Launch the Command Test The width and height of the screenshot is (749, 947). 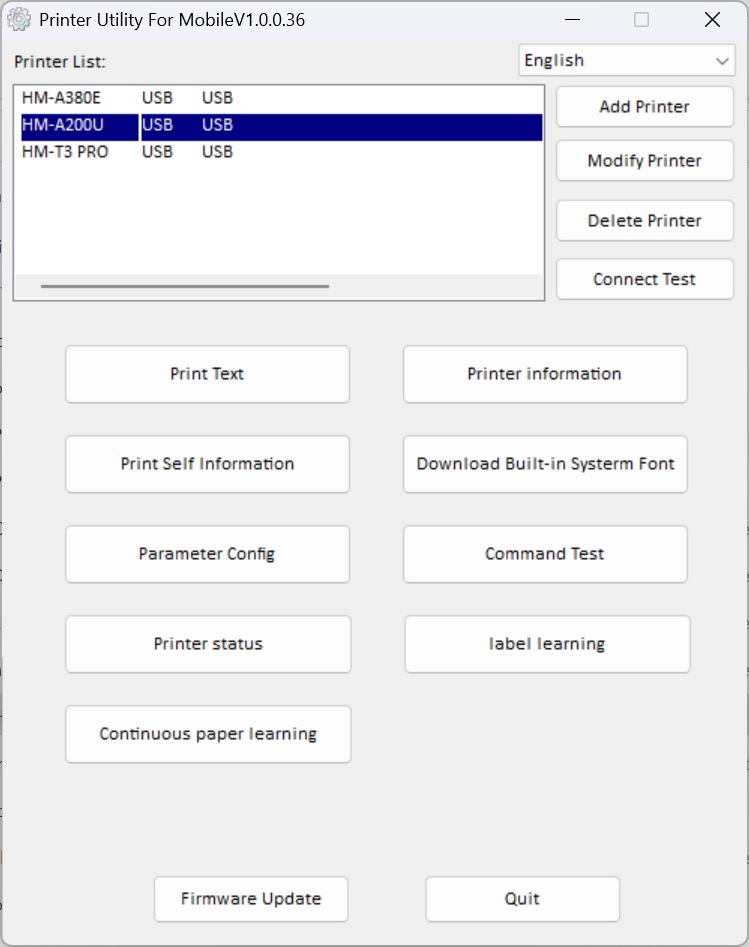tap(544, 554)
